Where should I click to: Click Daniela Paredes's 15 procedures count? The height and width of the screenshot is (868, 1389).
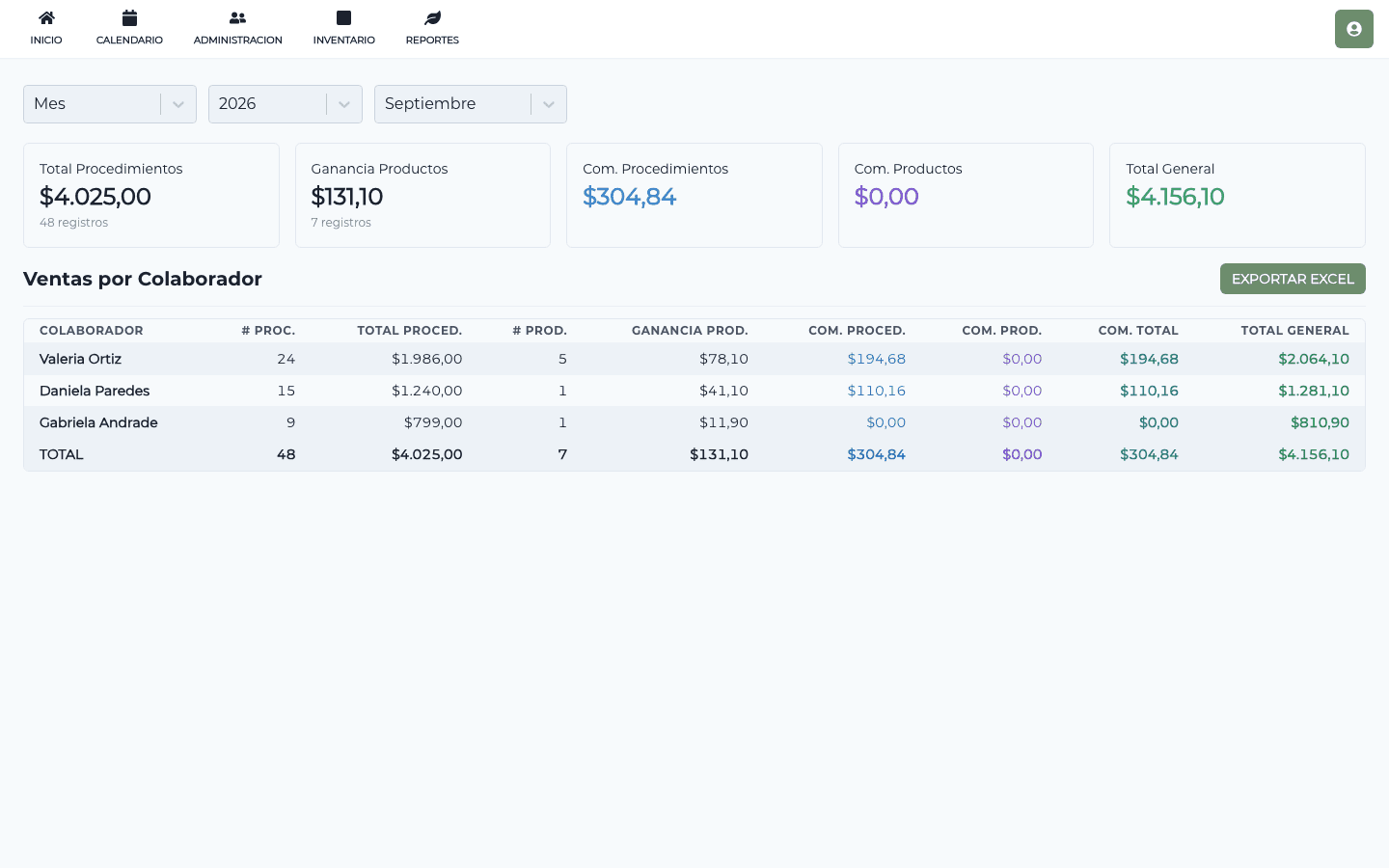[286, 391]
